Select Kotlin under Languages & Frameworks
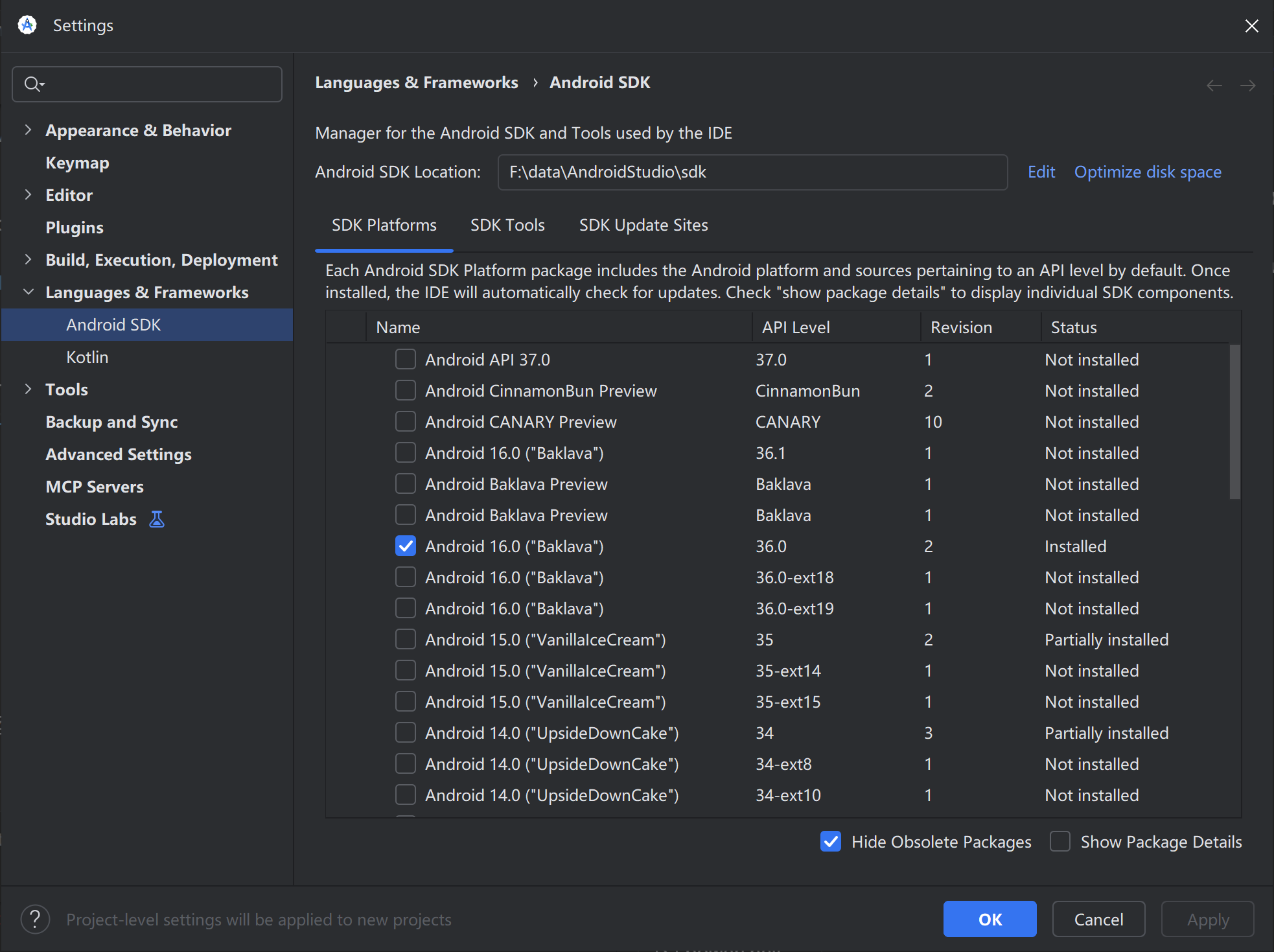 click(87, 357)
